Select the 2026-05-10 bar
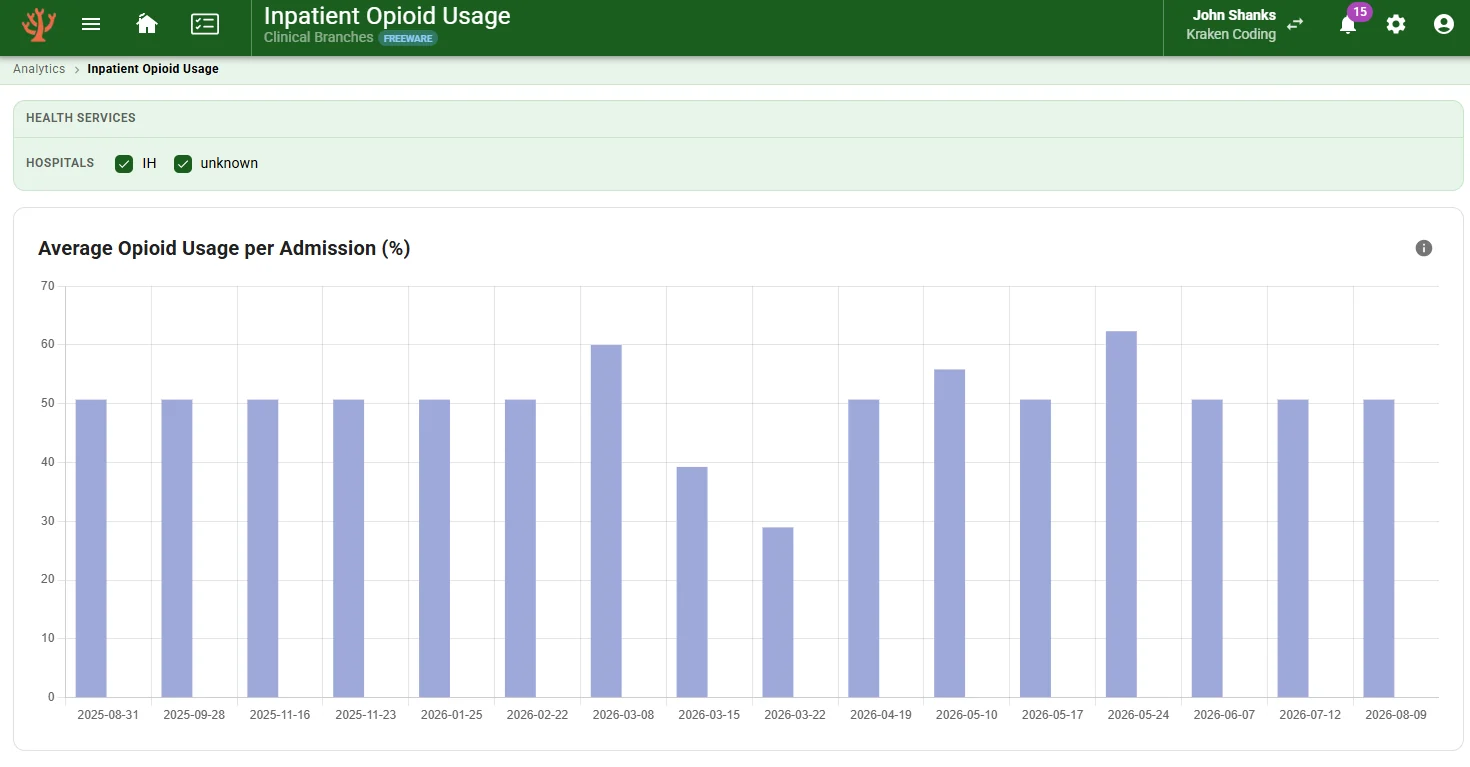The width and height of the screenshot is (1470, 767). tap(950, 533)
